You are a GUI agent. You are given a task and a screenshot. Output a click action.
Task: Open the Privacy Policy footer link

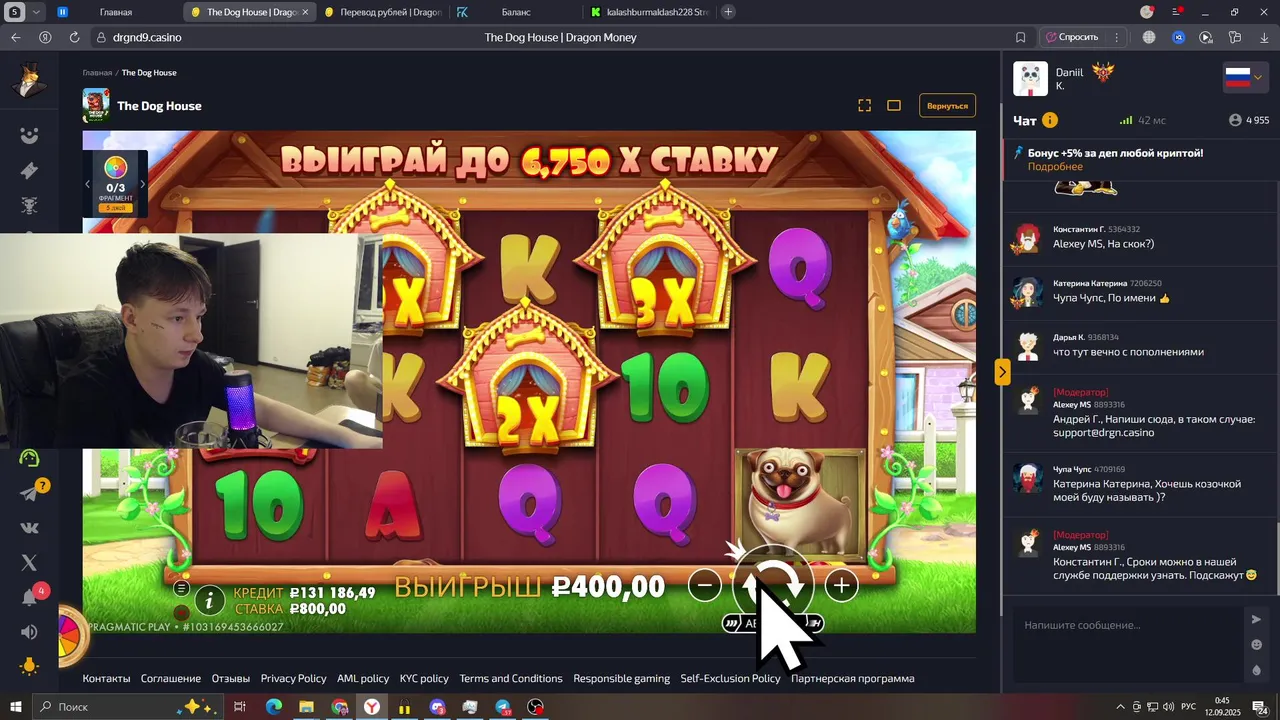coord(294,678)
